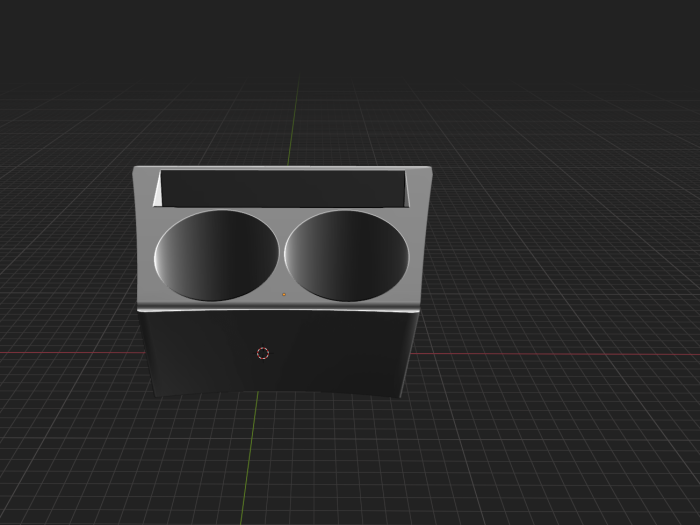Click the orange object origin dot

[284, 294]
